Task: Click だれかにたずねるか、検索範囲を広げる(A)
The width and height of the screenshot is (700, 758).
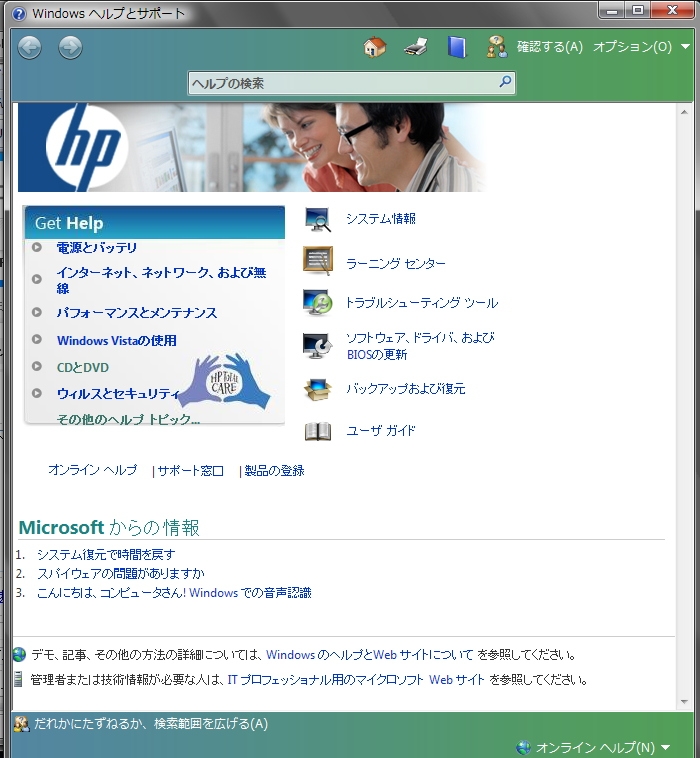Action: point(151,724)
